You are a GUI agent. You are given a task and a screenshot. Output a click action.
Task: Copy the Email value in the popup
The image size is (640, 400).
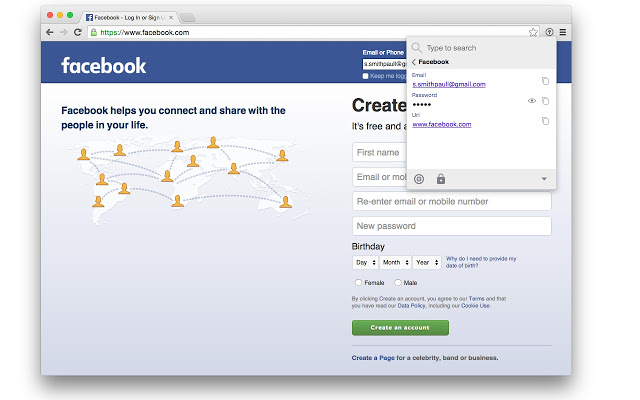[545, 81]
